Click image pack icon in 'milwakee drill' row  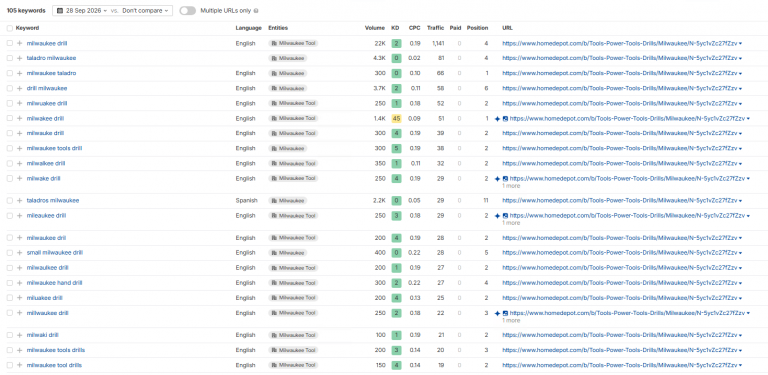point(505,118)
